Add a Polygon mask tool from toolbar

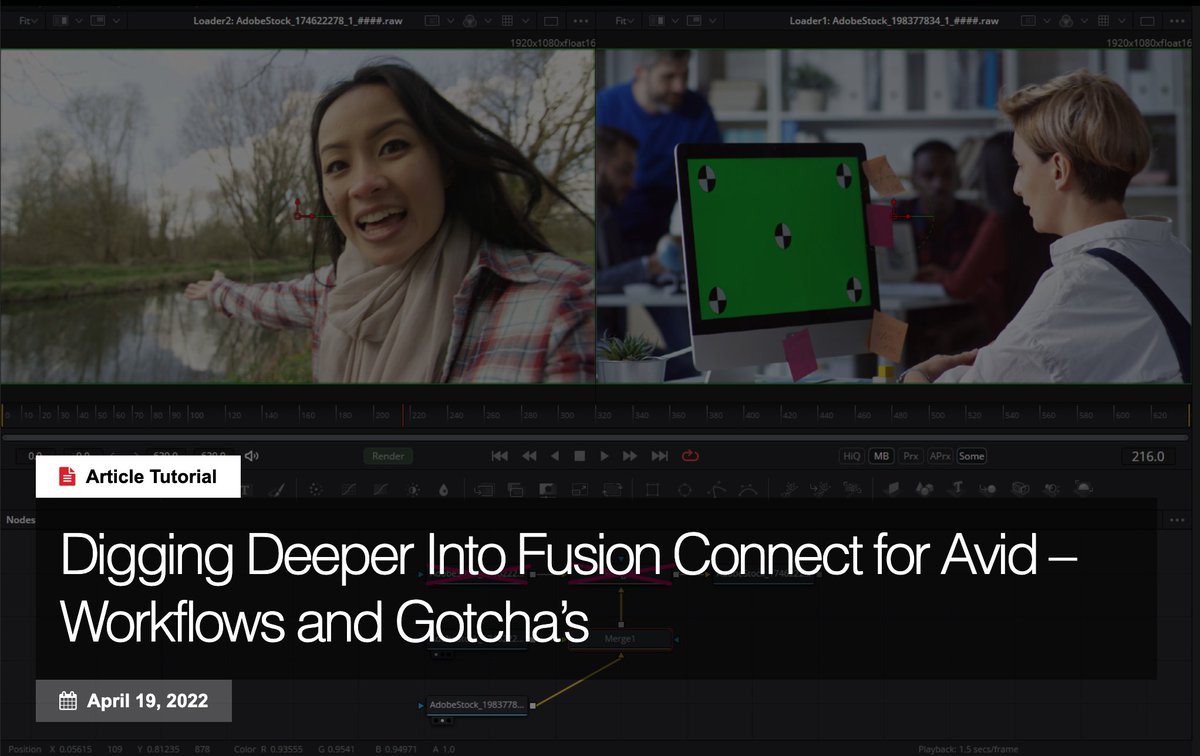tap(716, 489)
